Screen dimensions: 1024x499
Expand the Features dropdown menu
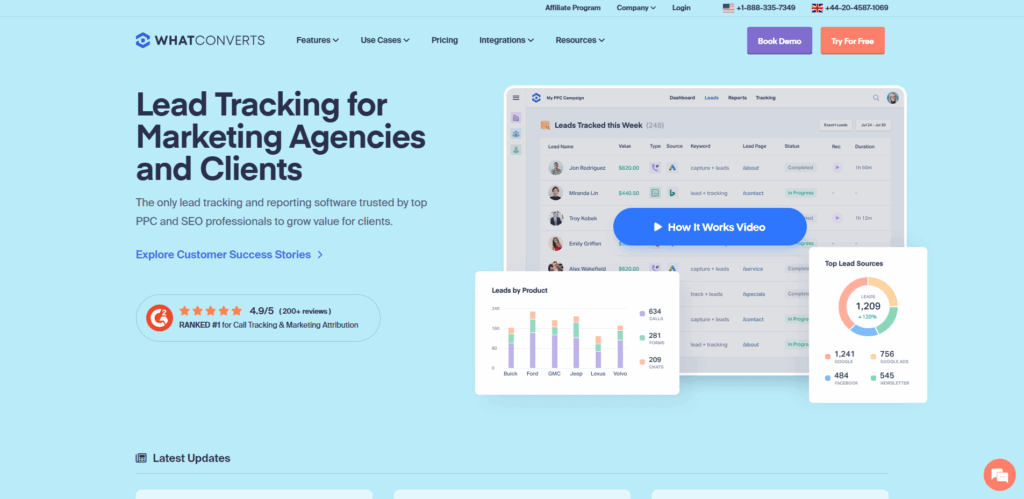(x=317, y=40)
